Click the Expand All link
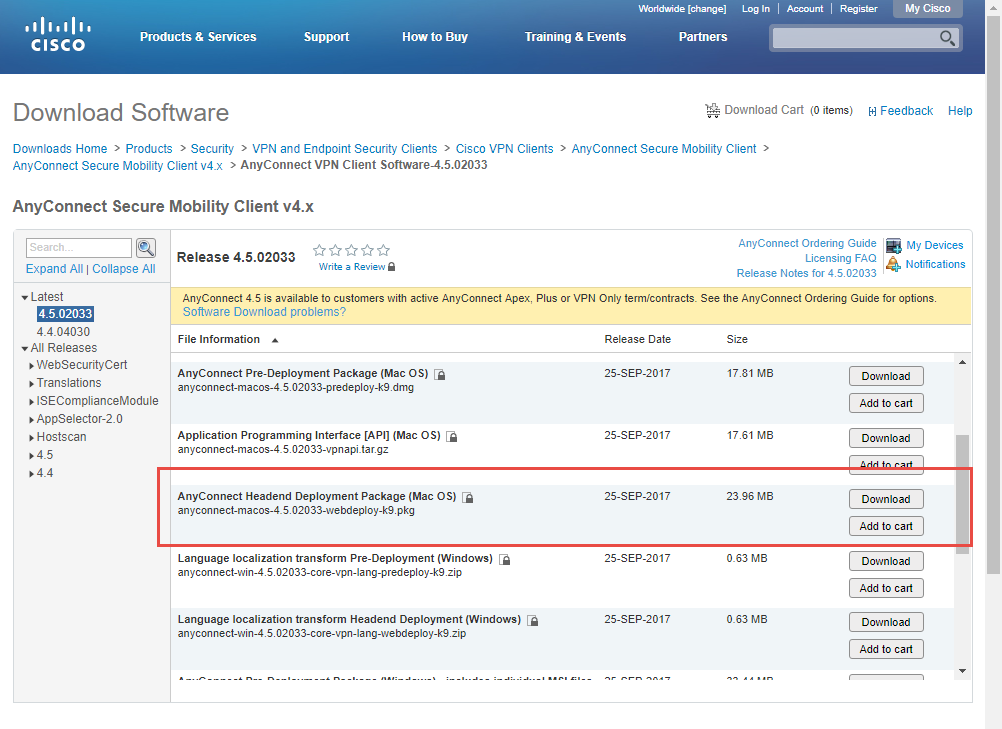The width and height of the screenshot is (1002, 729). [x=54, y=269]
